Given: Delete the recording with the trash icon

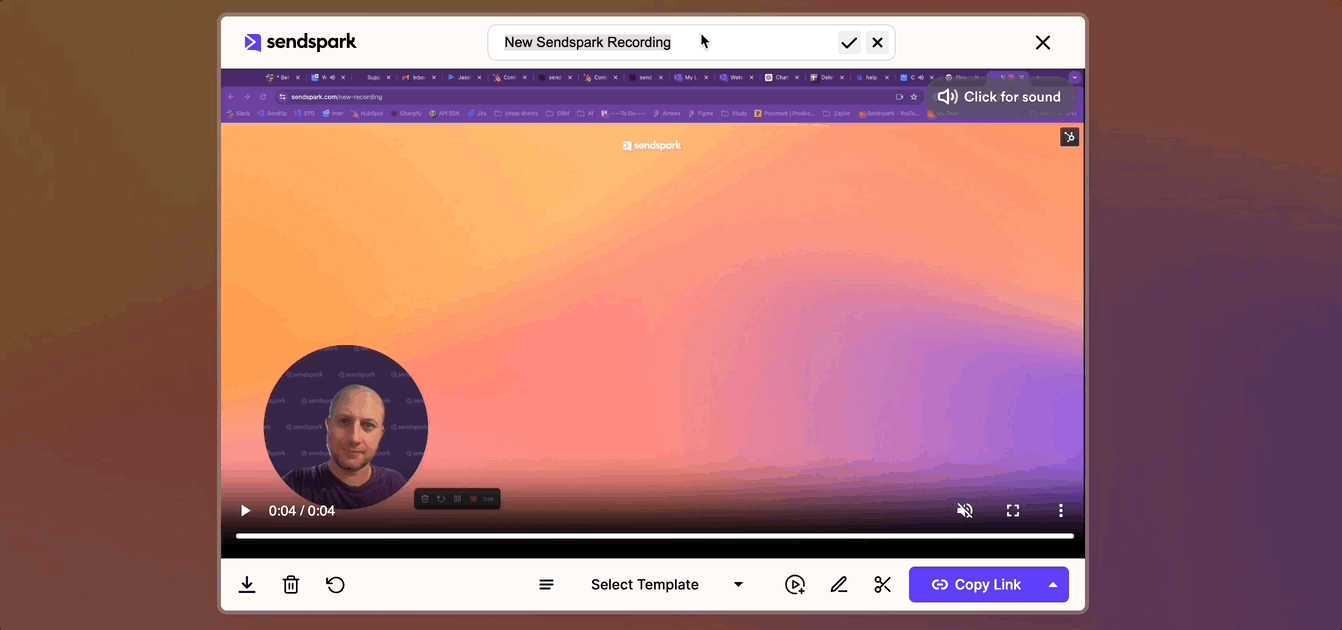Looking at the screenshot, I should pyautogui.click(x=291, y=585).
